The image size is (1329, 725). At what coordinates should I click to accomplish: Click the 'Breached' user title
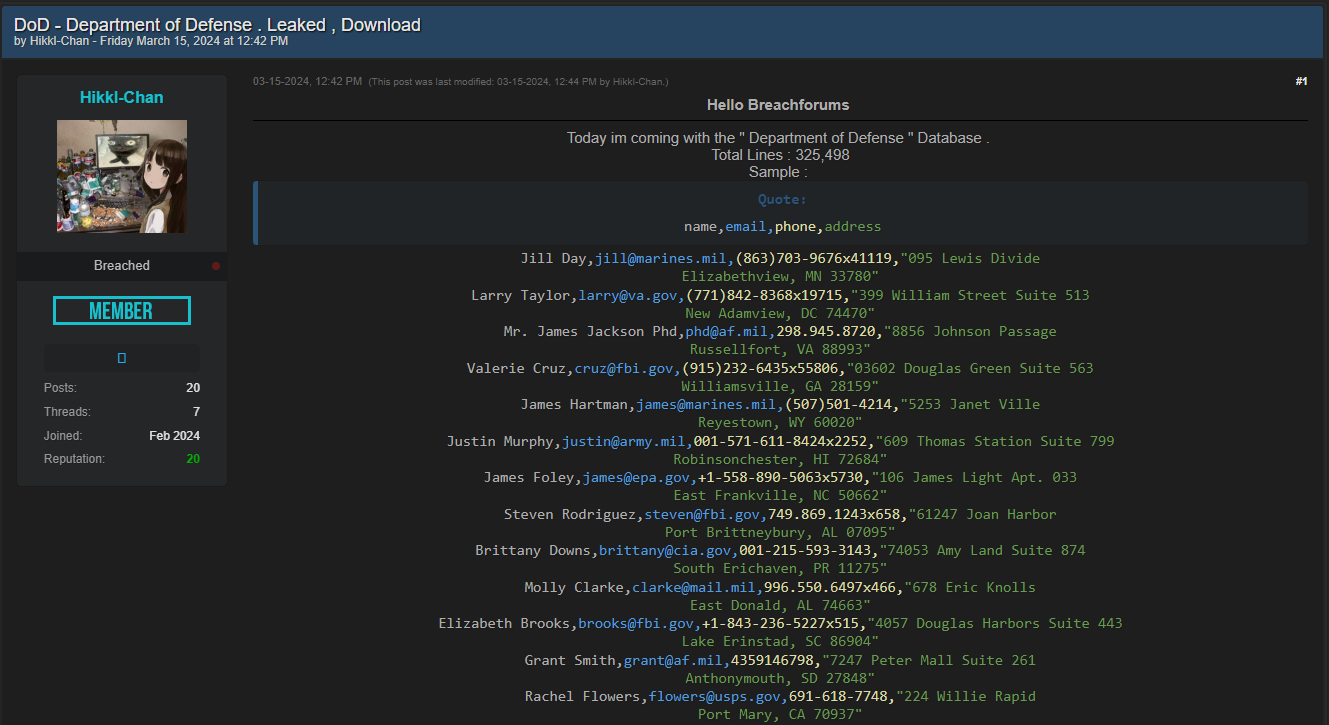(x=122, y=266)
